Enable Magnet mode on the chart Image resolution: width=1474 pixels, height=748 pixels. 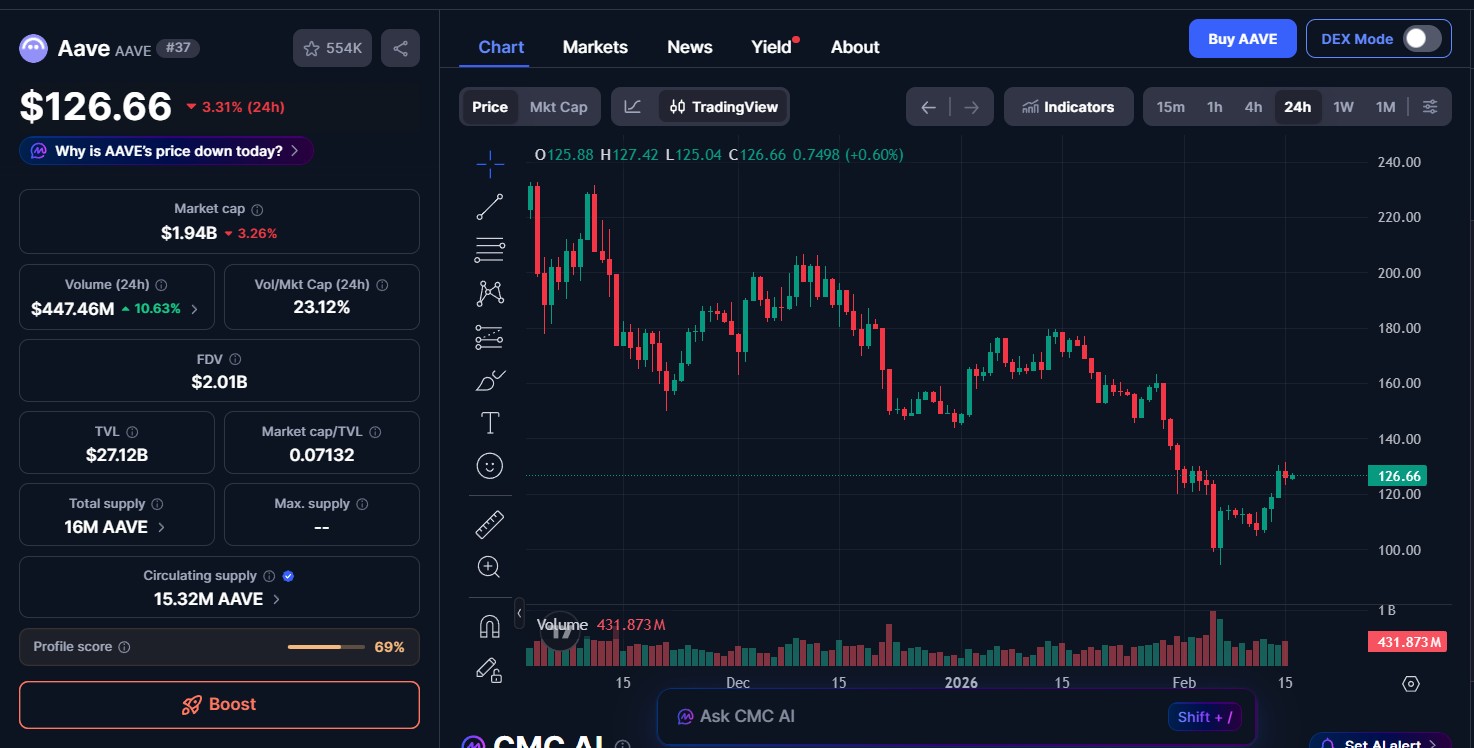[x=490, y=624]
